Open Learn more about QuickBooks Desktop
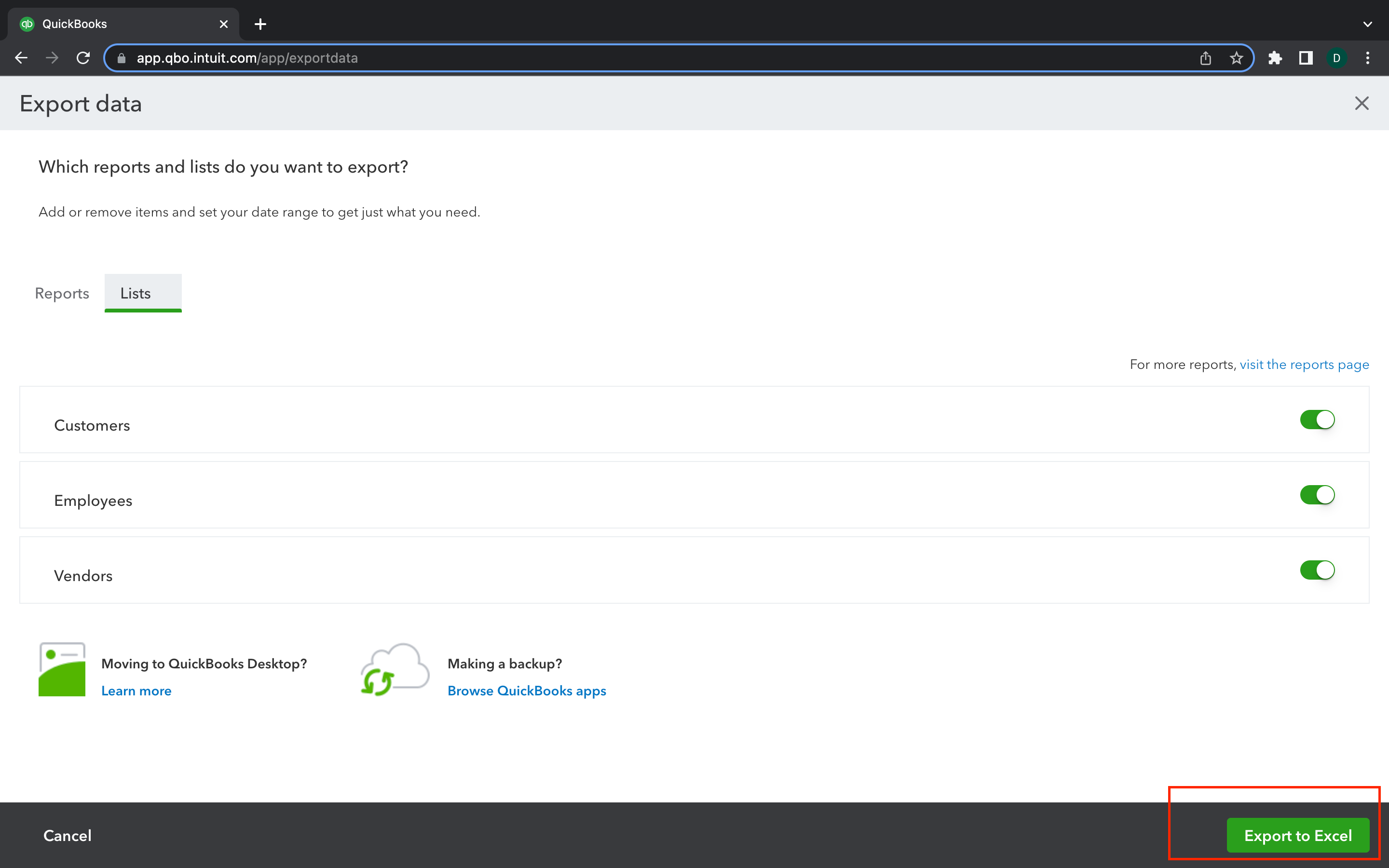 click(136, 691)
